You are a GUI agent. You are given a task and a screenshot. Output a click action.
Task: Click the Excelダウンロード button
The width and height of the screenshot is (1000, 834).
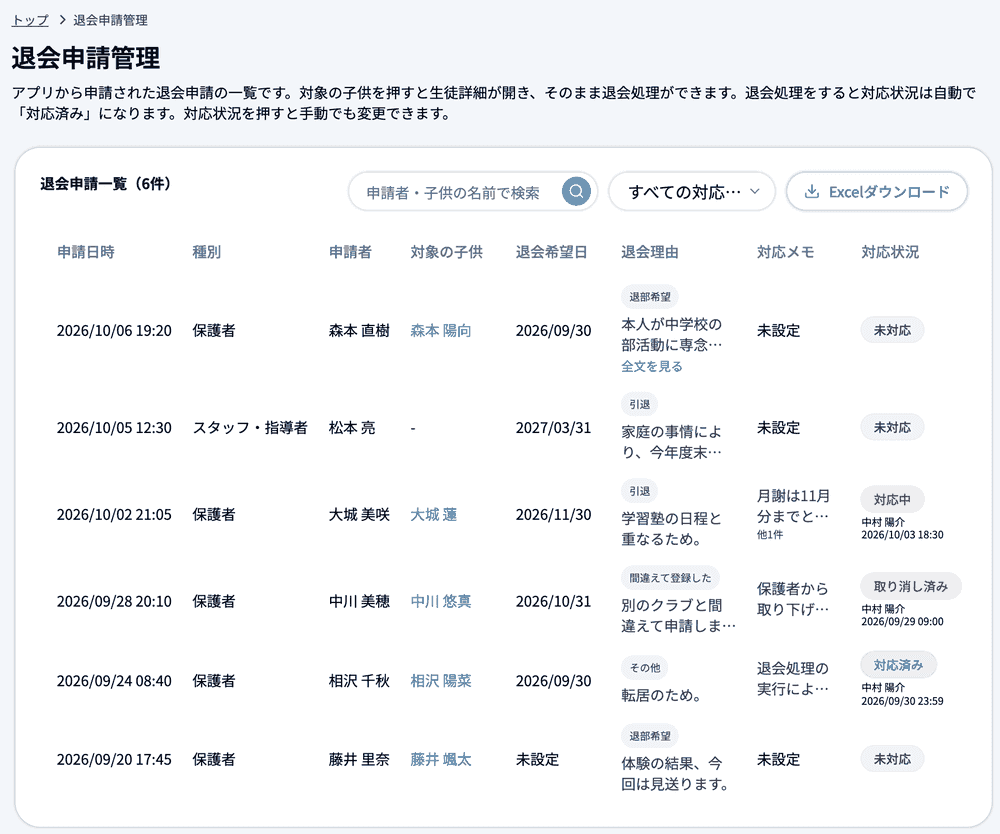coord(877,191)
